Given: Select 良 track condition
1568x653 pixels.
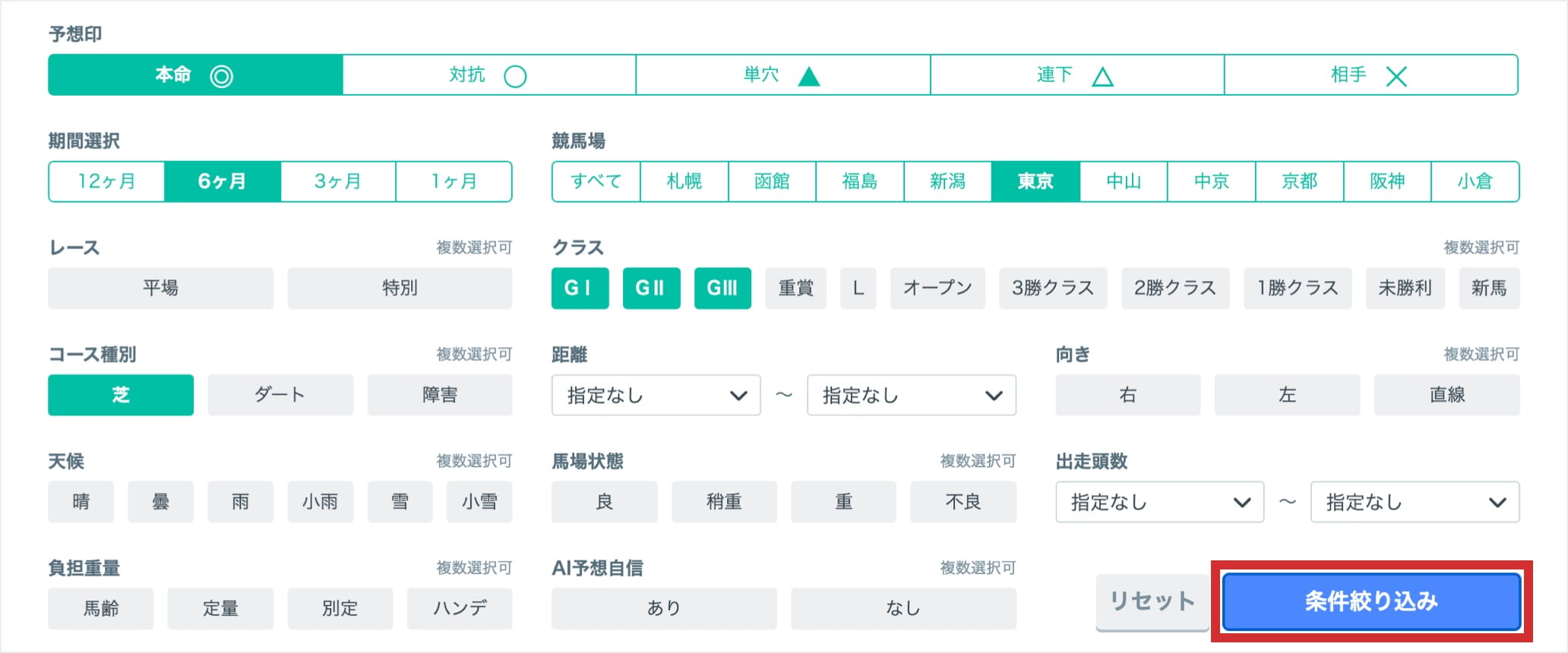Looking at the screenshot, I should coord(604,502).
